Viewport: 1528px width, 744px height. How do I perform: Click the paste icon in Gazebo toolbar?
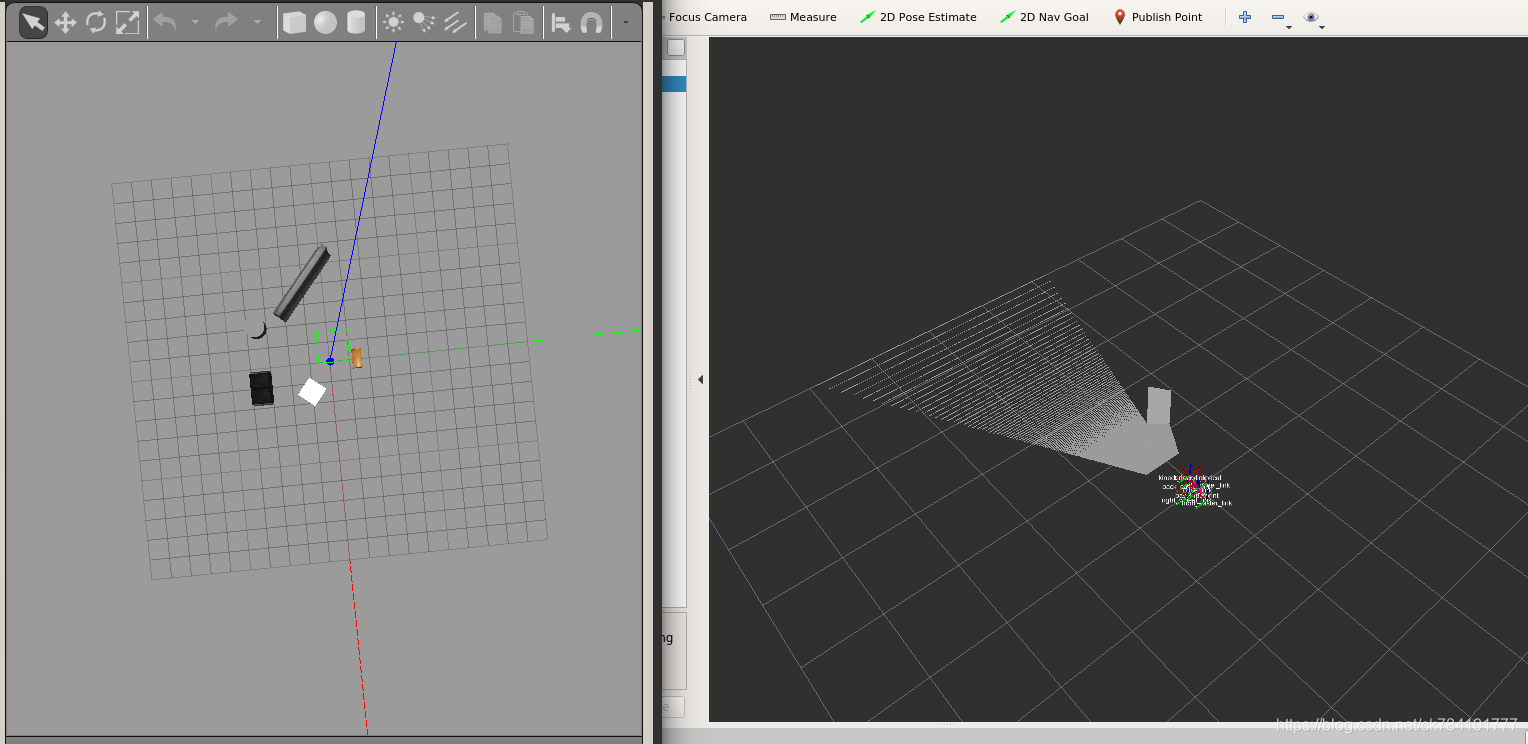(x=522, y=22)
